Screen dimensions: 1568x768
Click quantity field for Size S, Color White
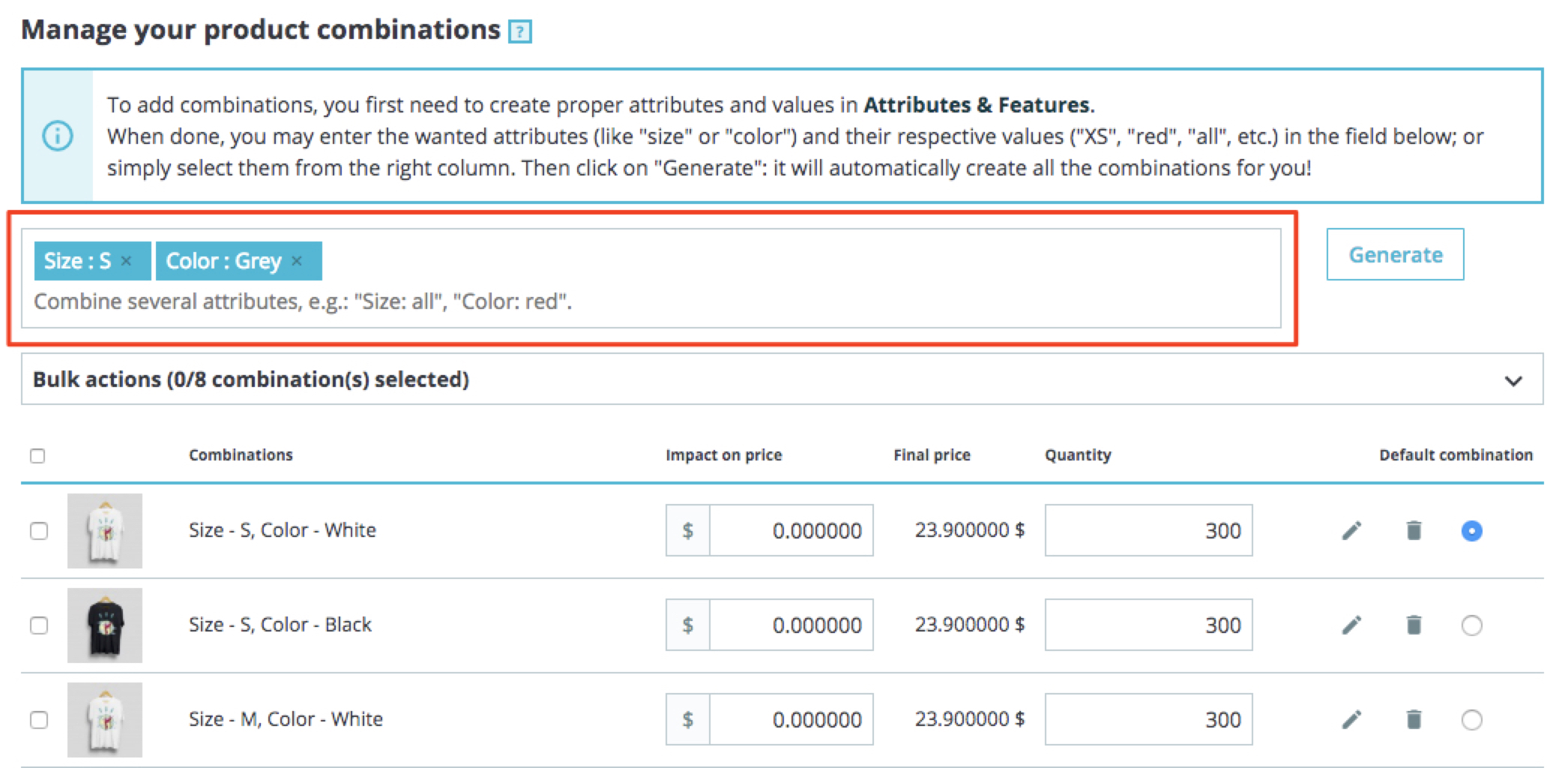tap(1148, 531)
